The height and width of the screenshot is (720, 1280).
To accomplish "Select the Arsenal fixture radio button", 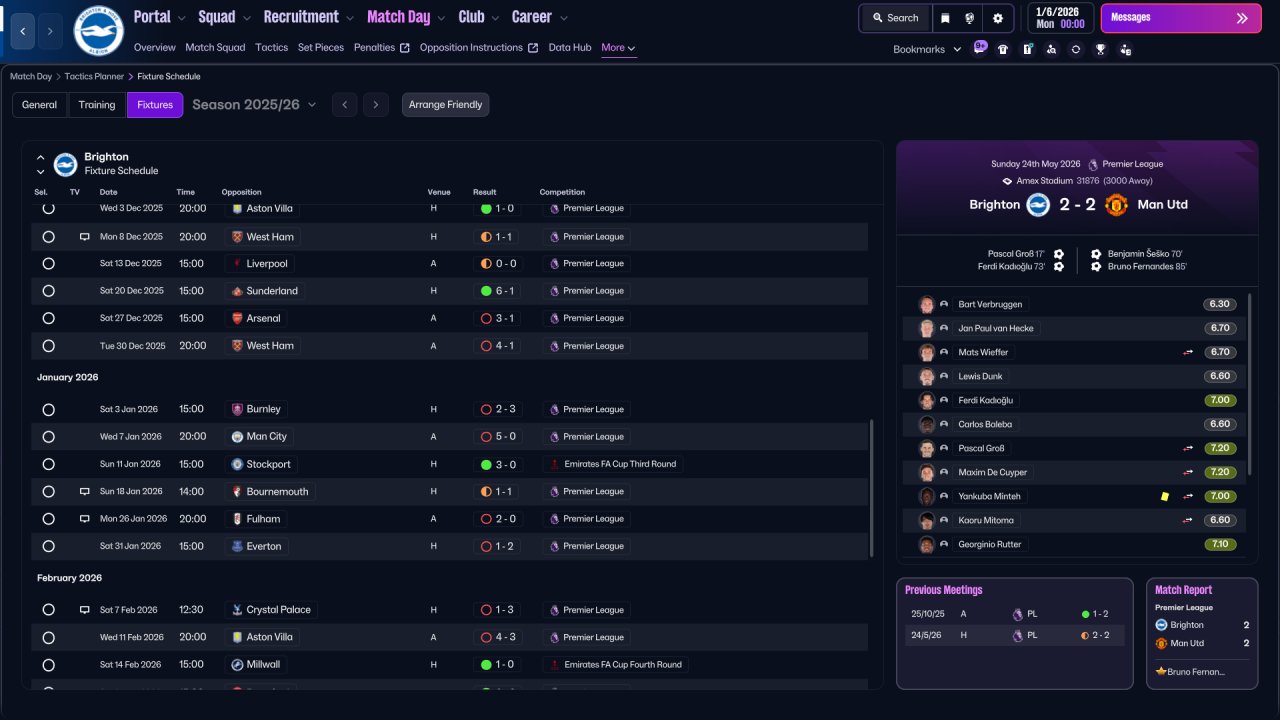I will (48, 318).
